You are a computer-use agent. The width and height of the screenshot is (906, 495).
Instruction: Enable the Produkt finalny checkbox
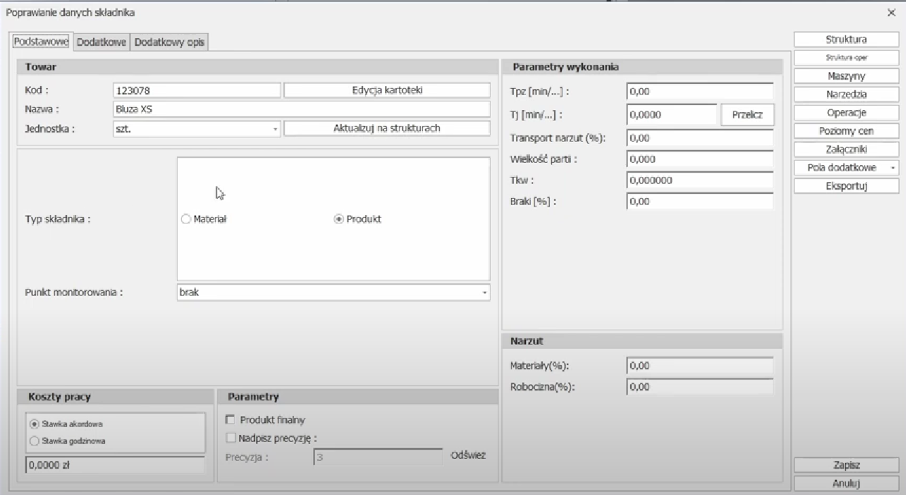click(231, 419)
